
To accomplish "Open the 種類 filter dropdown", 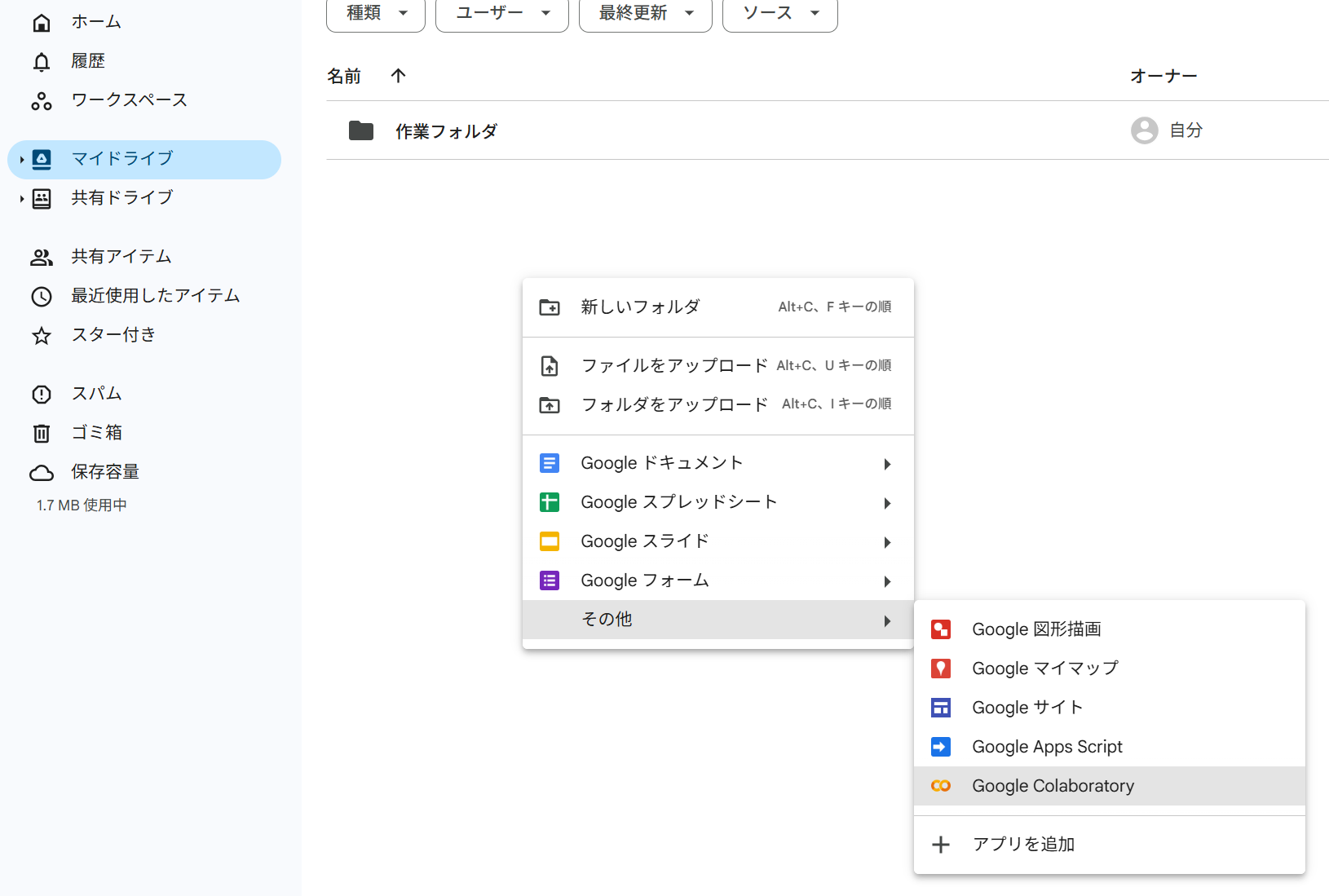I will pyautogui.click(x=375, y=11).
